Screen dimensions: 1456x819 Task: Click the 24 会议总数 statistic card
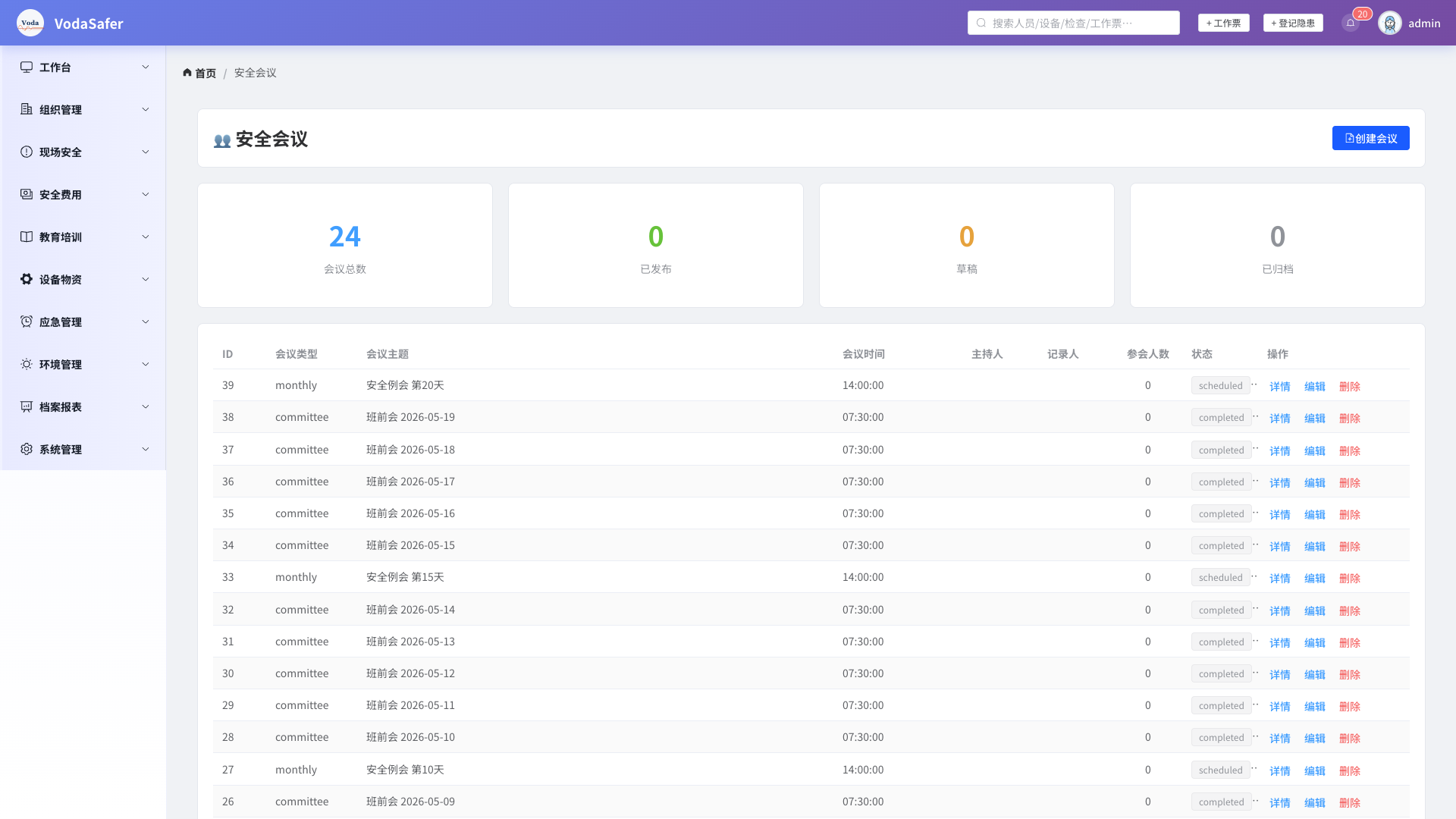(x=345, y=245)
